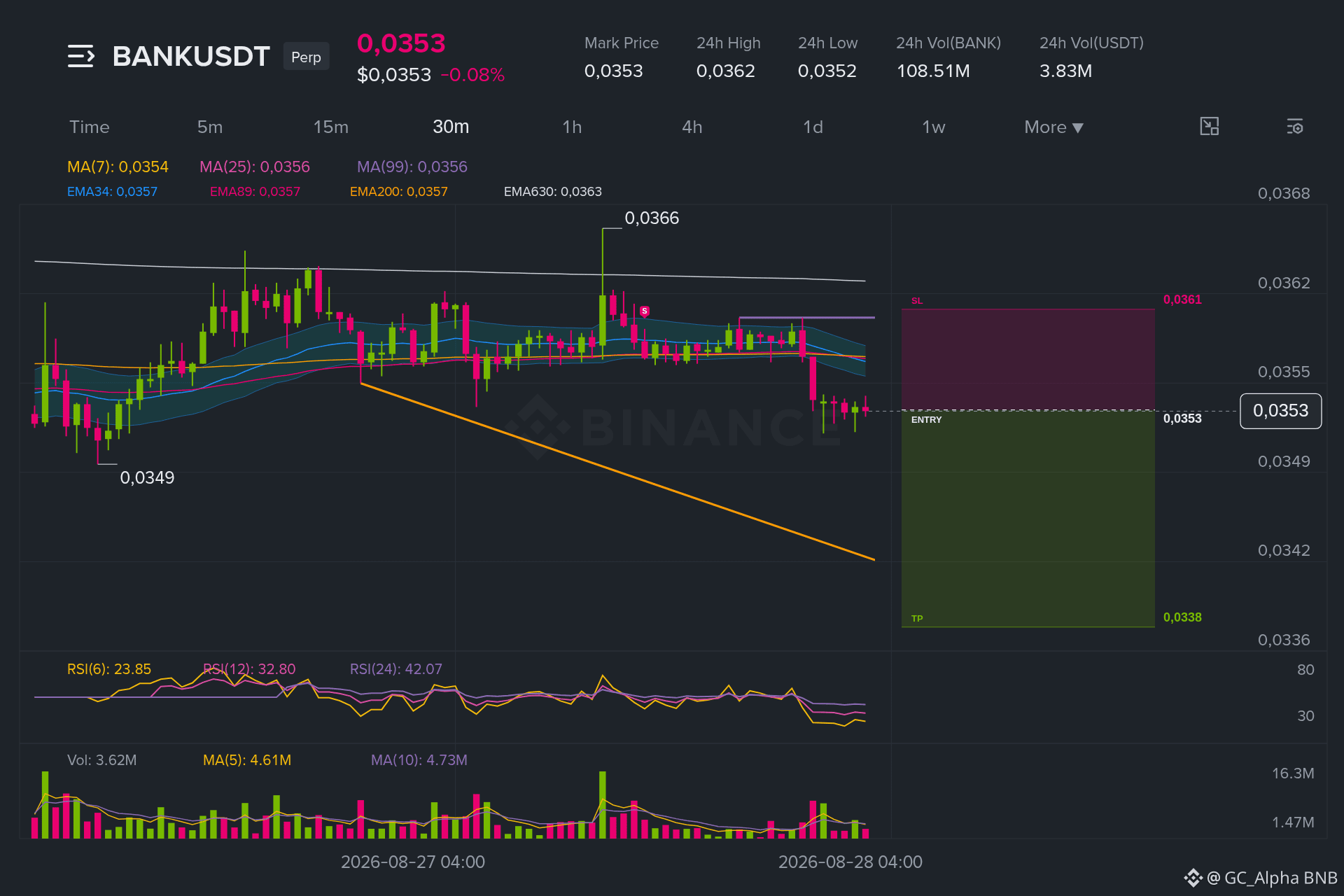Click the BANKUSDT pair name
Image resolution: width=1344 pixels, height=896 pixels.
(x=191, y=57)
